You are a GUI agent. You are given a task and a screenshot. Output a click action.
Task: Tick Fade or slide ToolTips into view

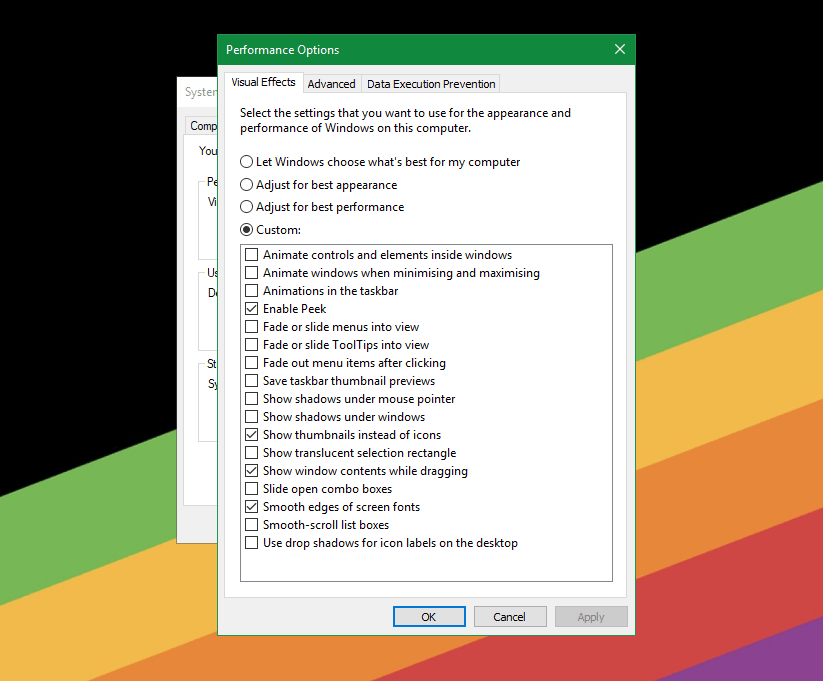pyautogui.click(x=251, y=344)
